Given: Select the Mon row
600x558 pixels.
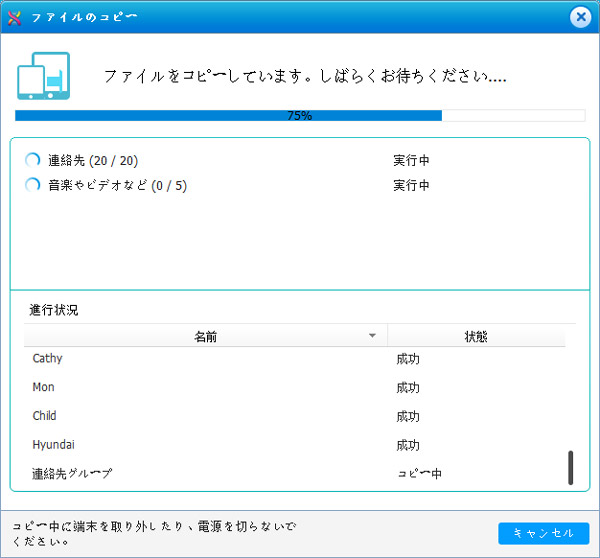Looking at the screenshot, I should point(295,387).
